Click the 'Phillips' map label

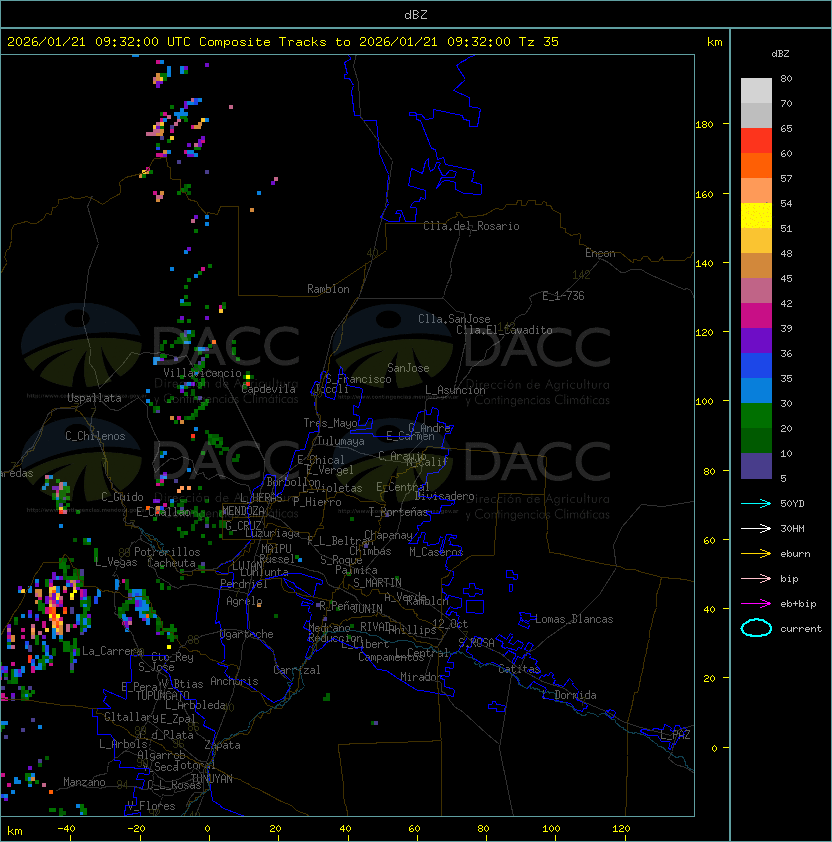click(x=412, y=629)
